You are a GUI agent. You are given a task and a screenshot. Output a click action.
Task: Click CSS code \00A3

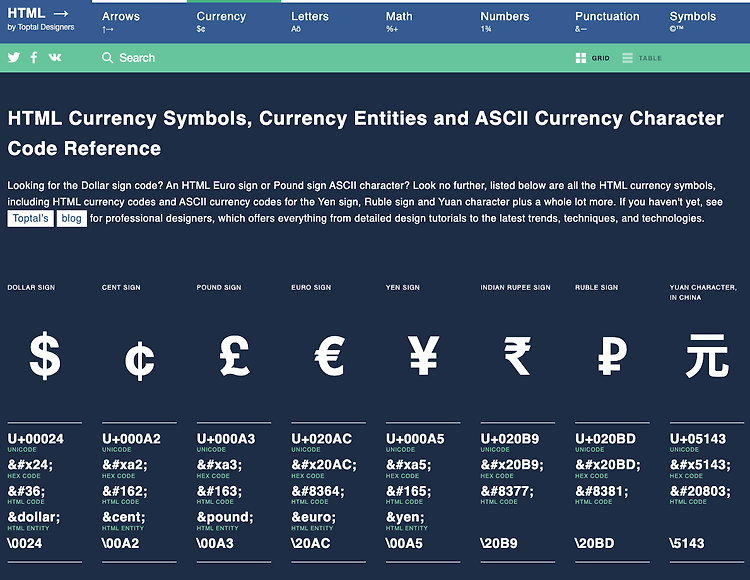tap(215, 543)
